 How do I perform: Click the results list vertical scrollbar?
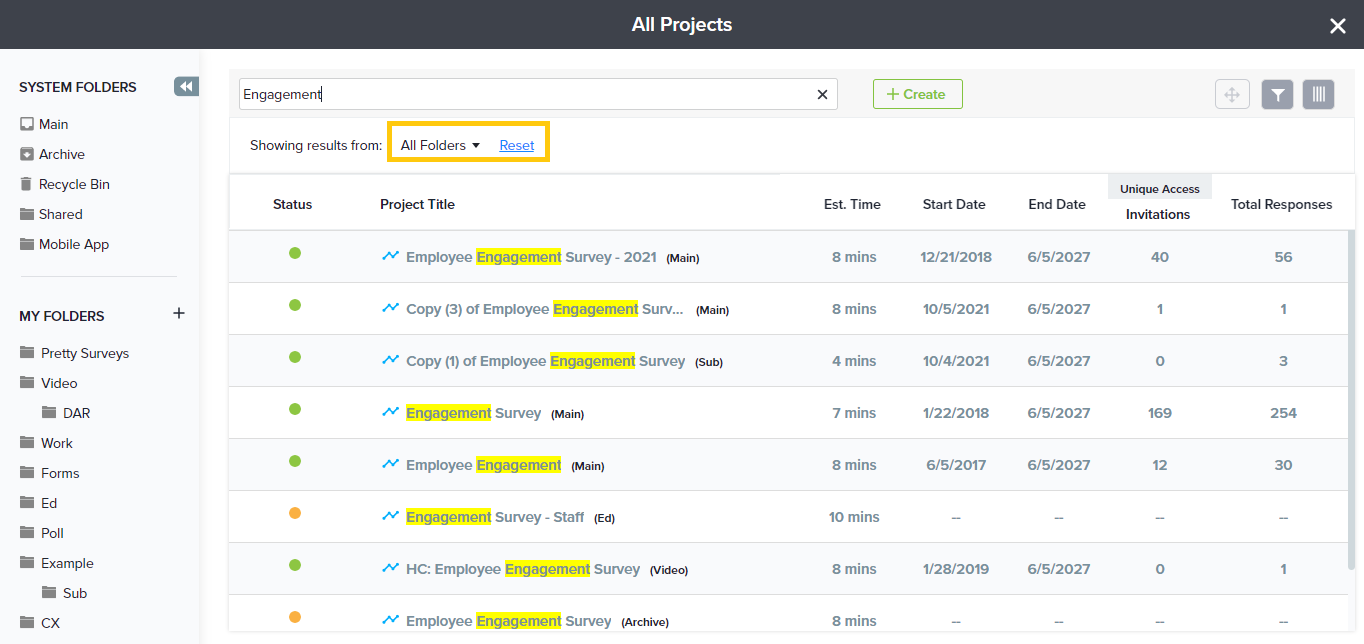(1351, 400)
